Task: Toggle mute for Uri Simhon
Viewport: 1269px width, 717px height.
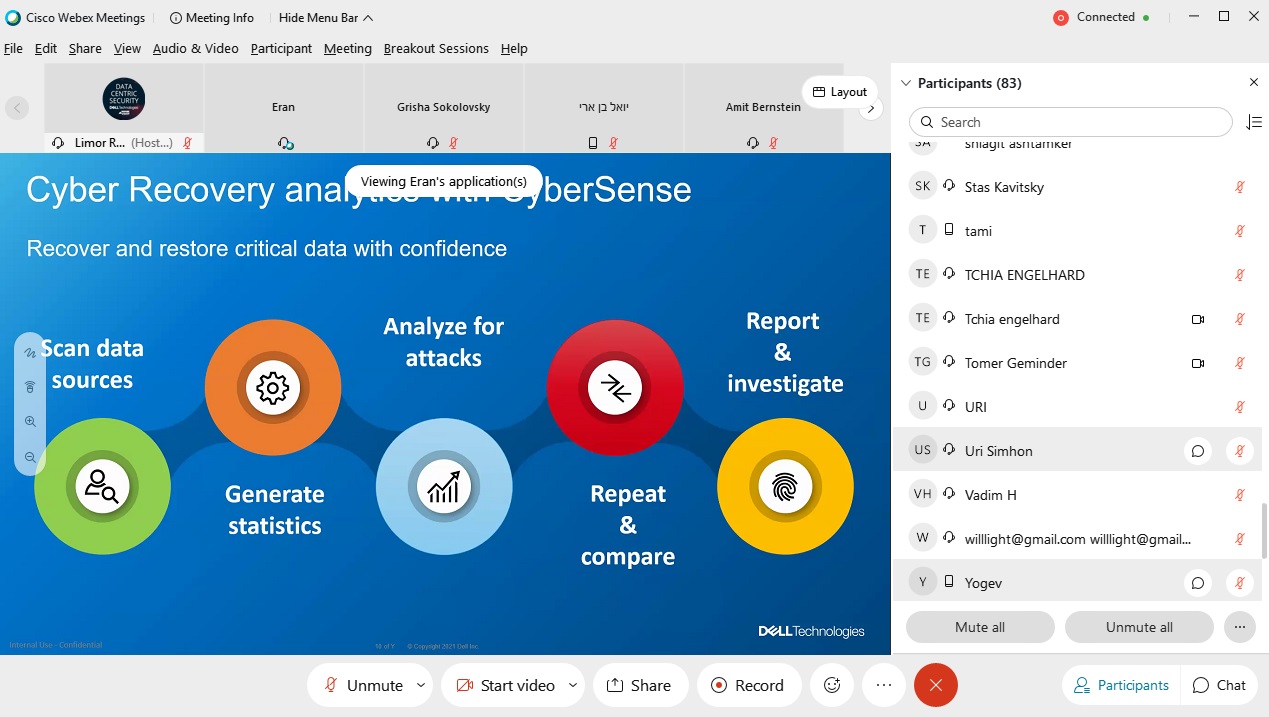Action: [x=1240, y=451]
